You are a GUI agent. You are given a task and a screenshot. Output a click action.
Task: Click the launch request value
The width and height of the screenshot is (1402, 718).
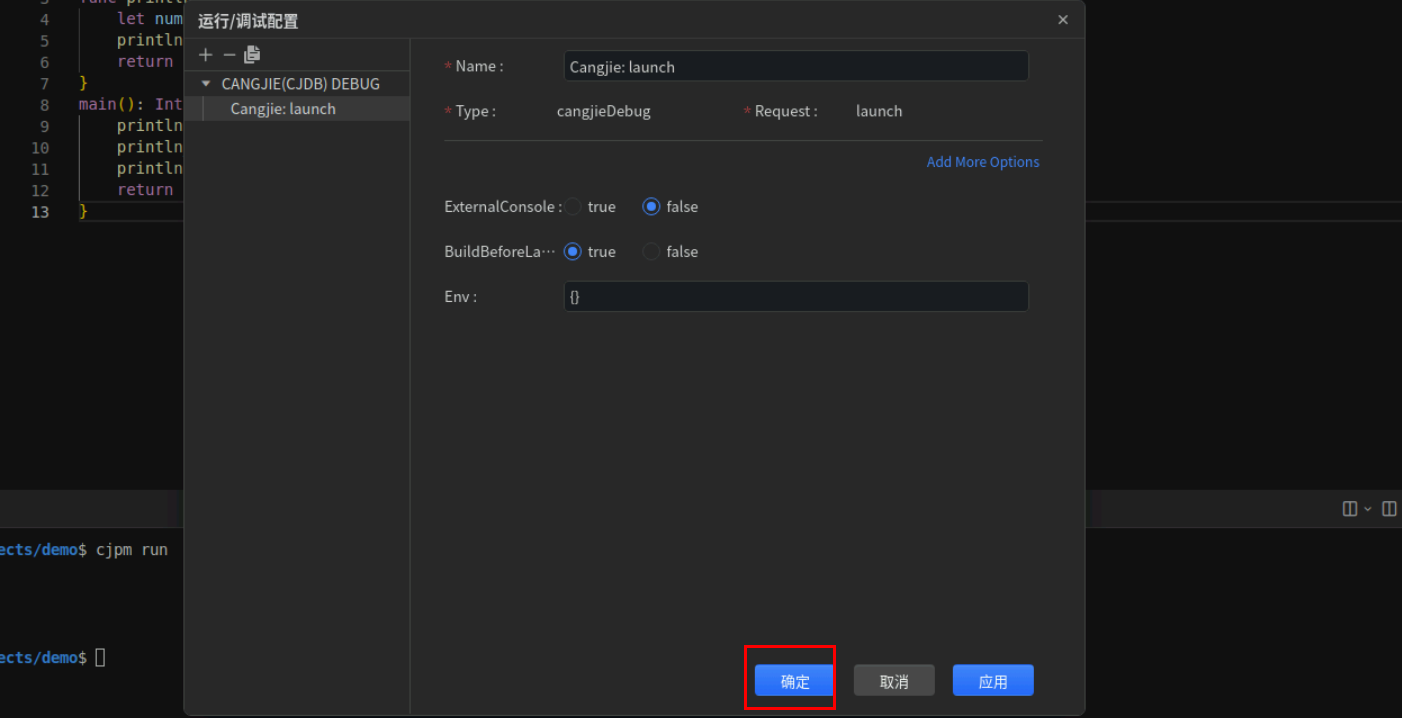(x=879, y=111)
